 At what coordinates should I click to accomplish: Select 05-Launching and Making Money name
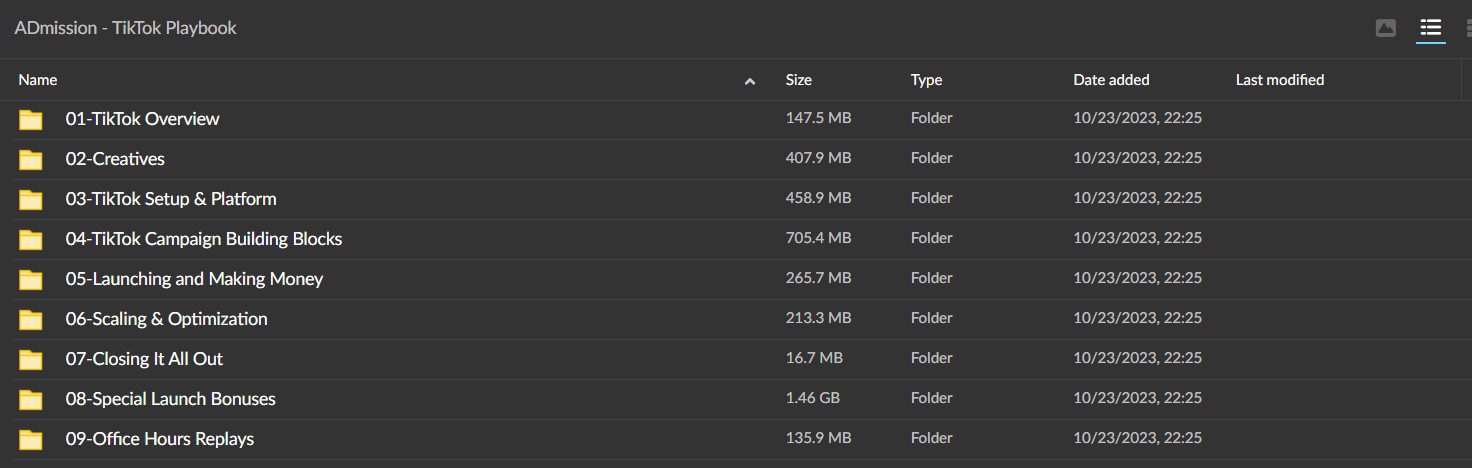194,279
